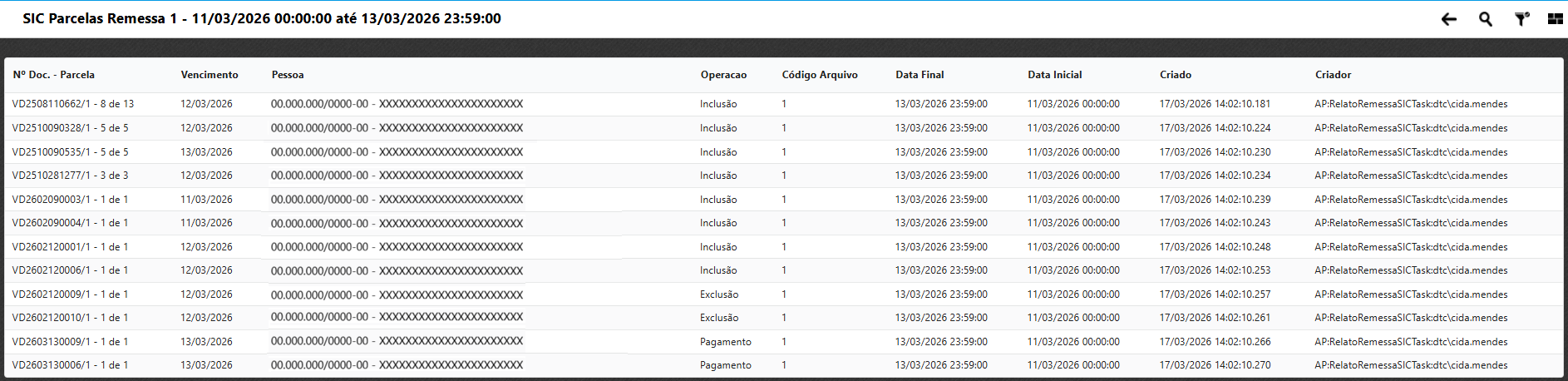Click the Pessoa column header
The image size is (1568, 381).
pos(287,75)
